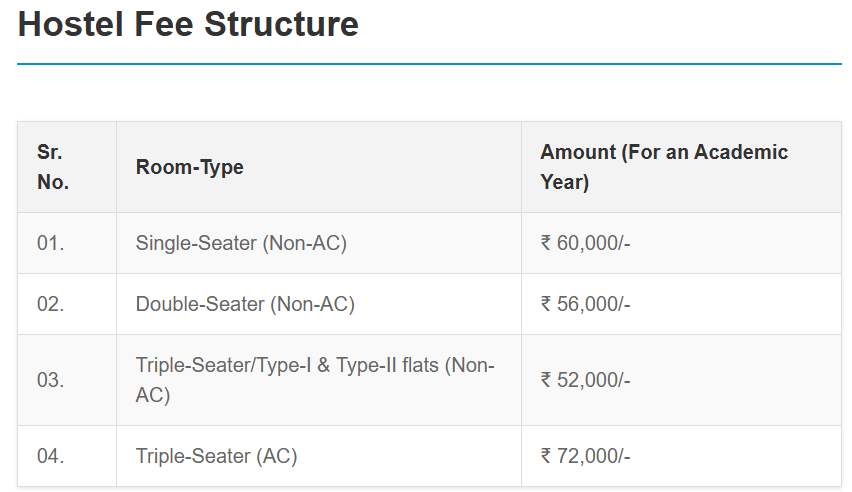
Task: Click the ₹ 60,000/- amount
Action: 585,243
